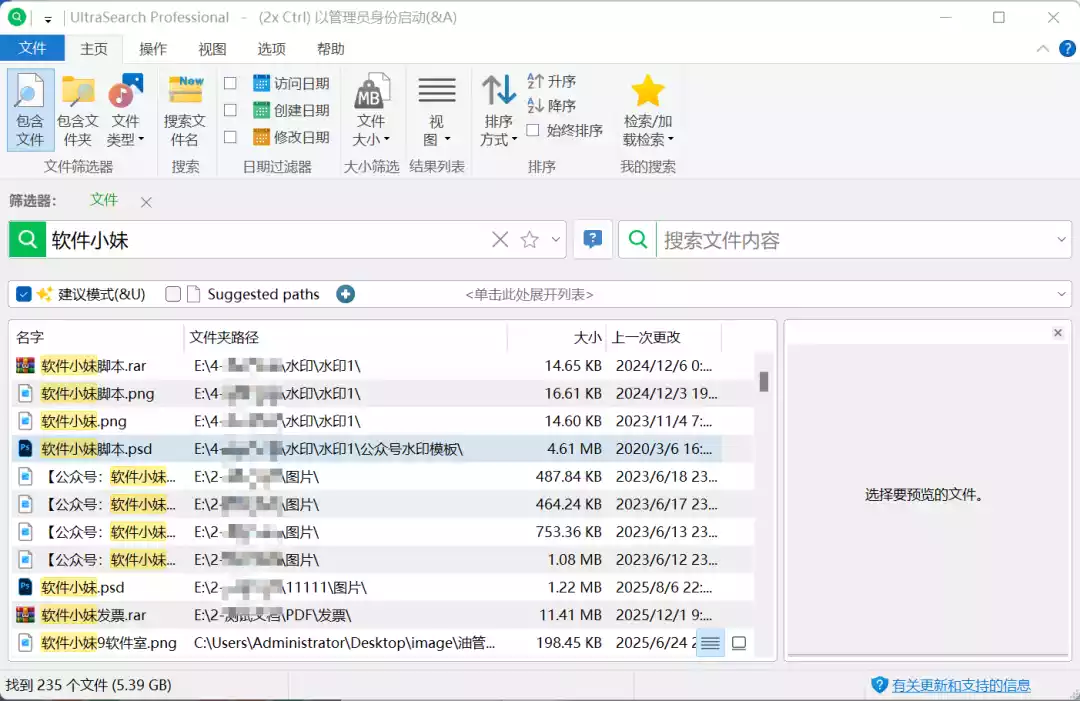The image size is (1080, 701).
Task: Switch to the 操作 ribbon tab
Action: [x=153, y=49]
